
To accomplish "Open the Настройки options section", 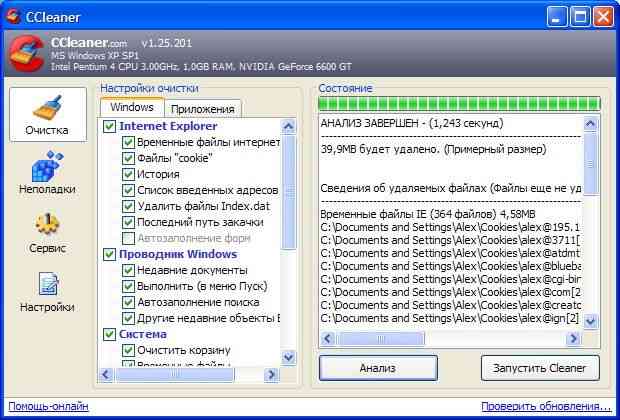I will (x=47, y=292).
